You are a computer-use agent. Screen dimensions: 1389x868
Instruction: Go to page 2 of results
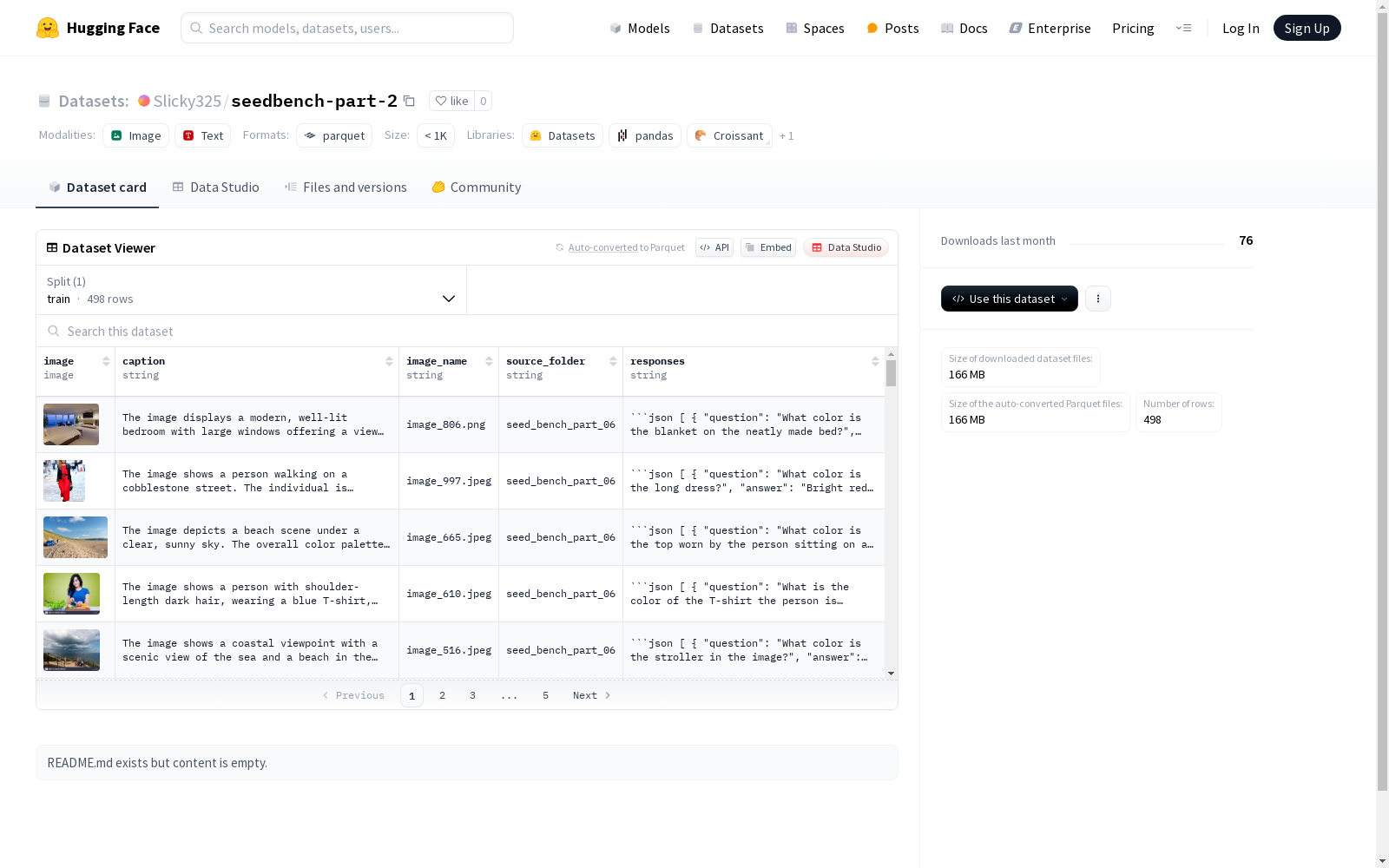[x=442, y=695]
